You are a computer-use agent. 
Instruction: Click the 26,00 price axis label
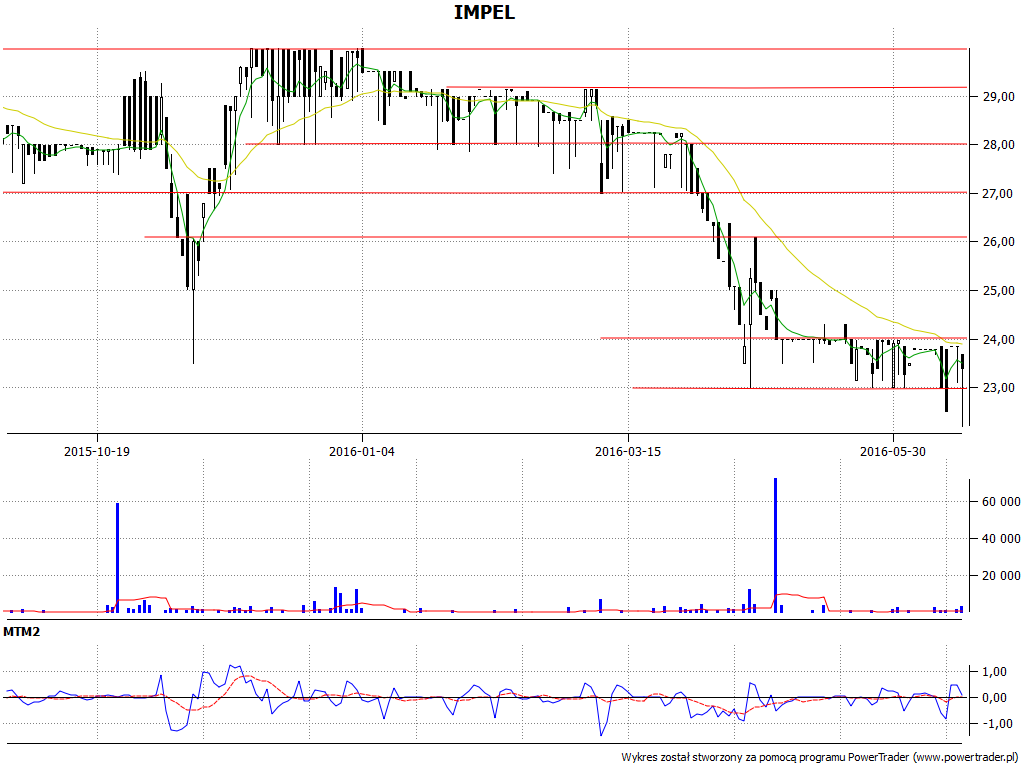click(998, 242)
